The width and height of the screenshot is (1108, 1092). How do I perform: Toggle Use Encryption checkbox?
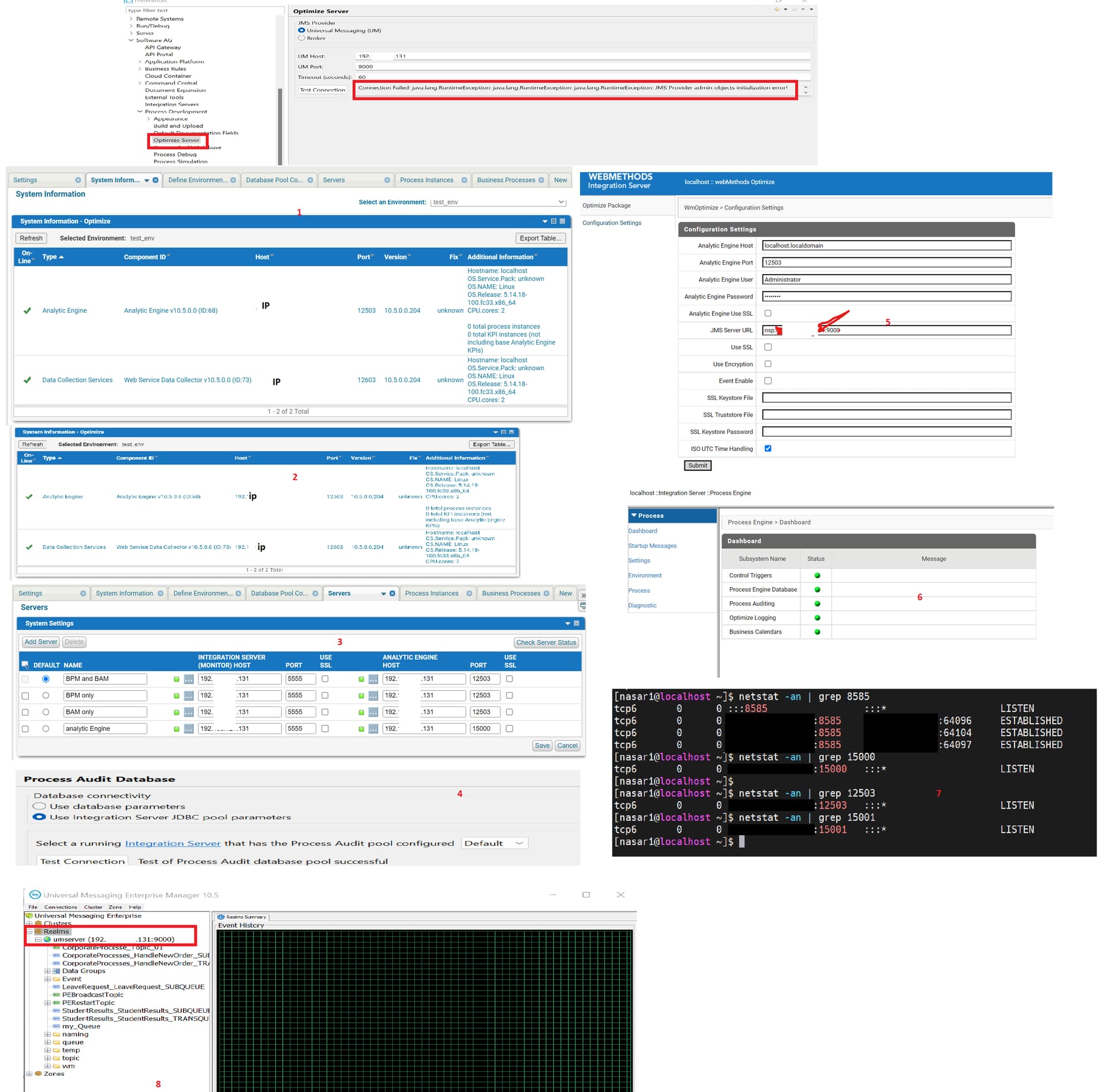pos(768,364)
